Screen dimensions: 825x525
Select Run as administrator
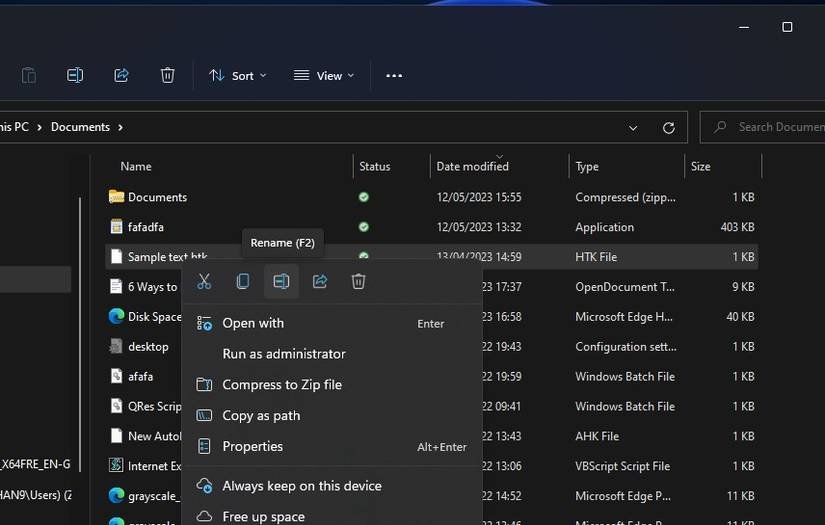click(284, 354)
